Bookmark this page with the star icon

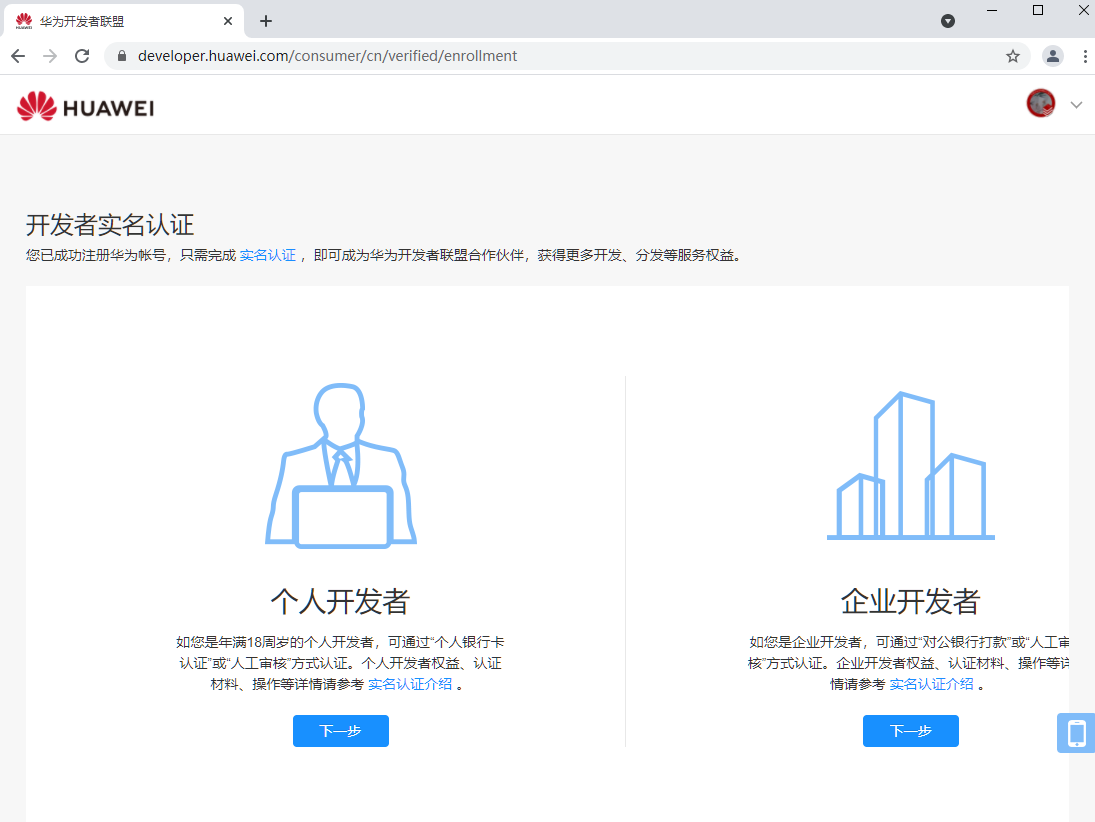coord(1013,56)
